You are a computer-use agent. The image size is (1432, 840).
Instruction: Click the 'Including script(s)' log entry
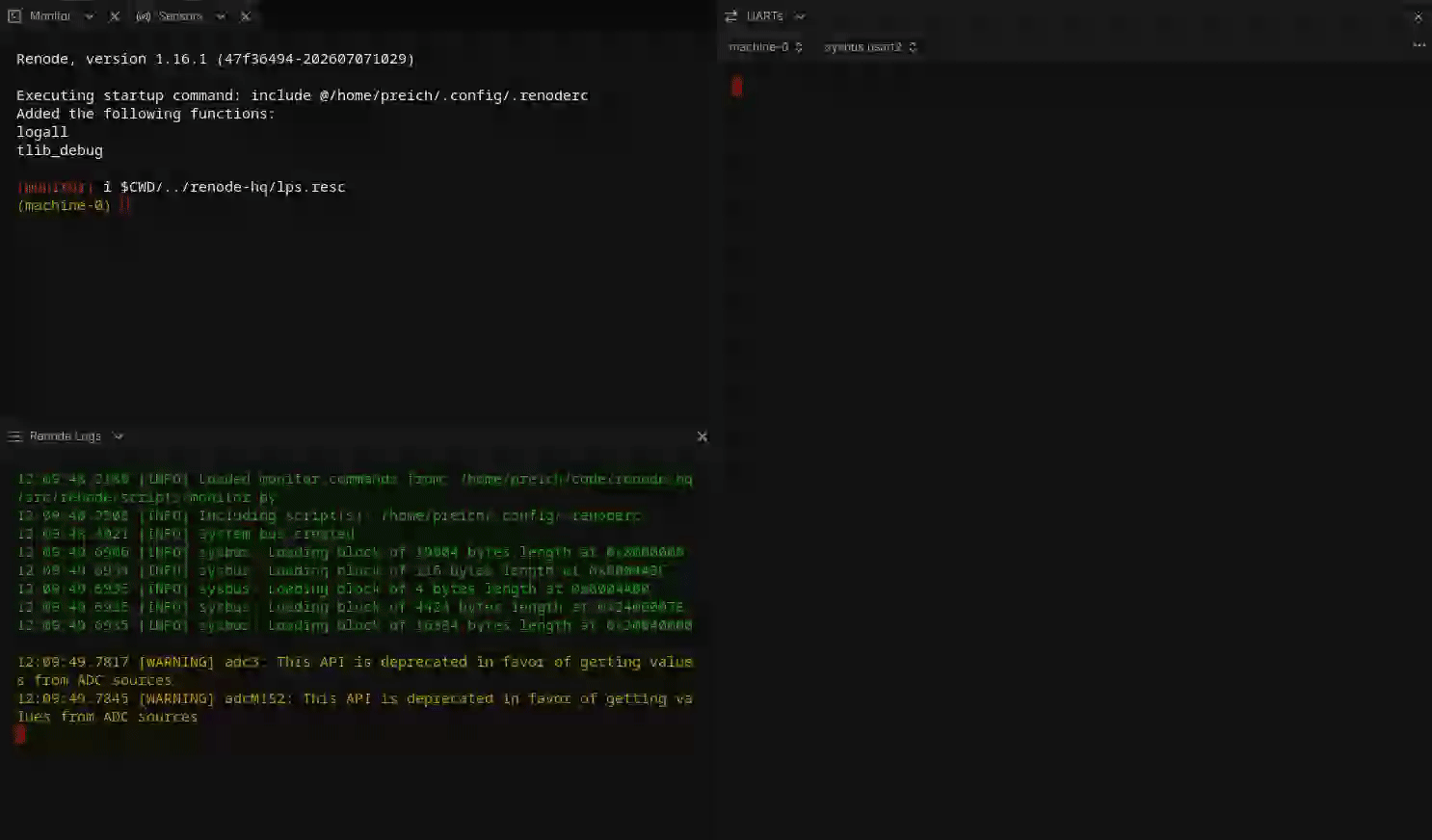329,515
